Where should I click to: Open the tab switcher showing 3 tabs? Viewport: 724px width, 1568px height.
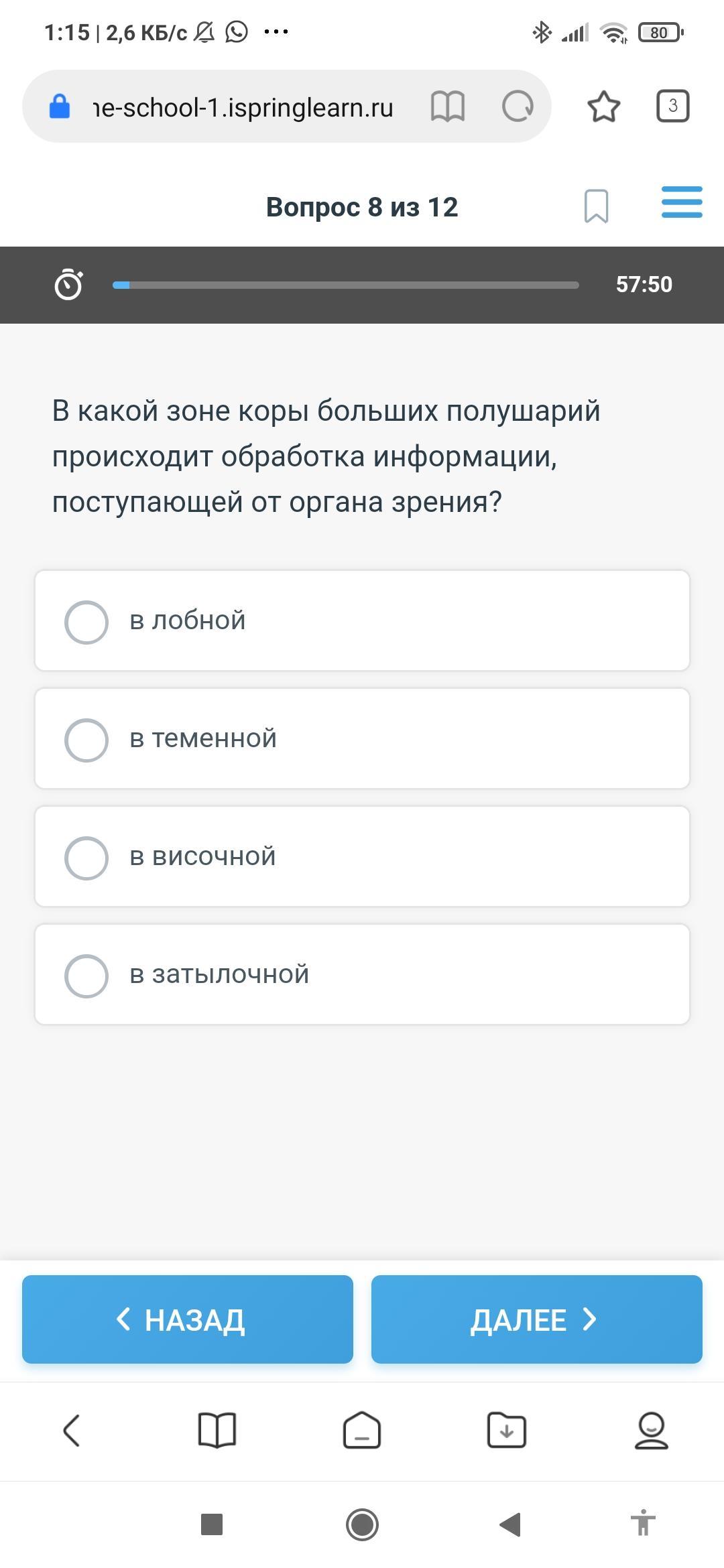[672, 106]
